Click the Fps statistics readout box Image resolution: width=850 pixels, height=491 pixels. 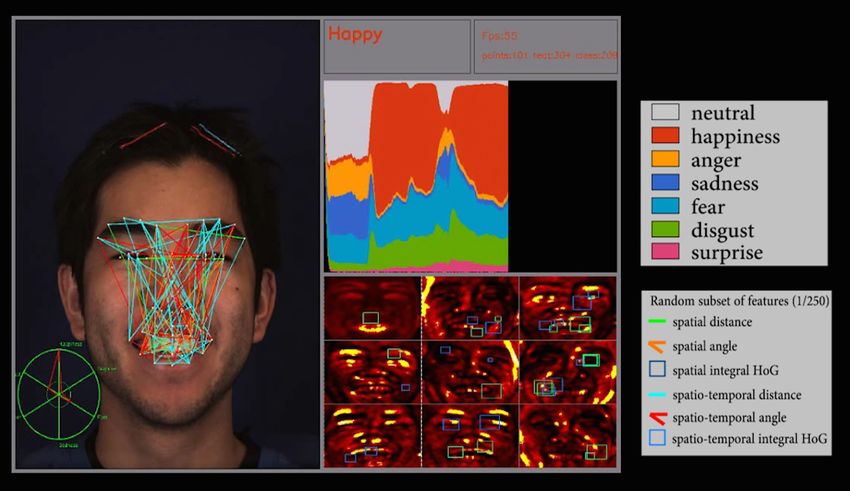tap(545, 46)
